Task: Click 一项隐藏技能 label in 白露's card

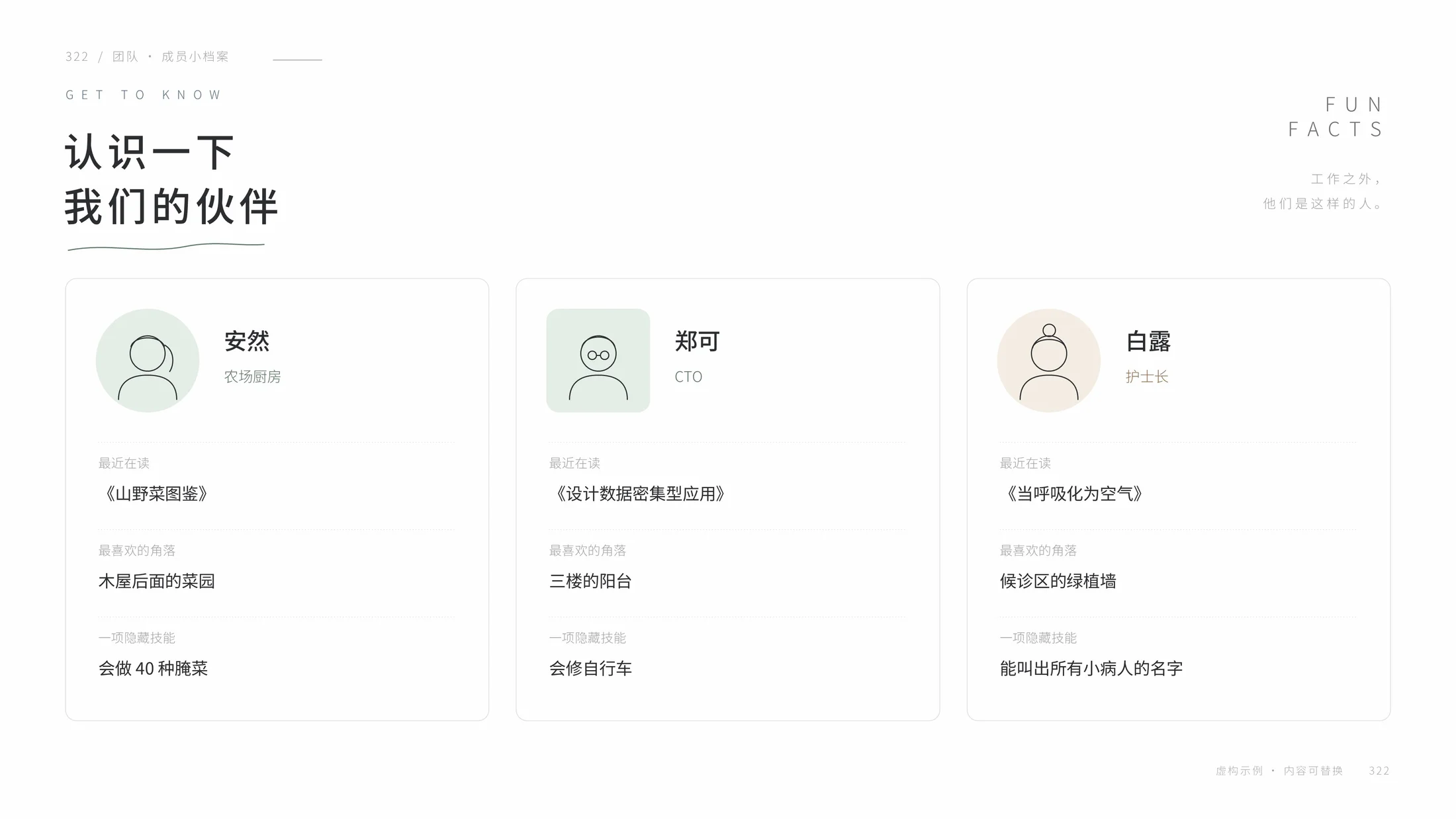Action: [x=1038, y=638]
